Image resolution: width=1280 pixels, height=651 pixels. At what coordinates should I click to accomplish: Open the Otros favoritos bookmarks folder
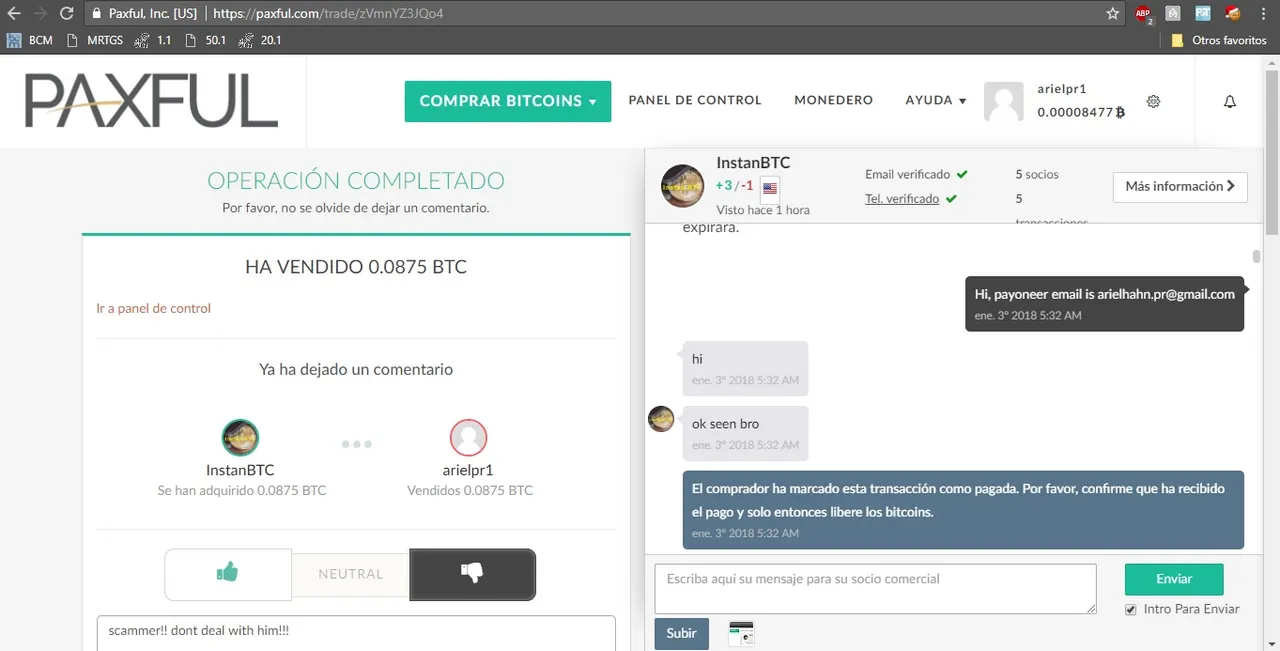pos(1219,40)
